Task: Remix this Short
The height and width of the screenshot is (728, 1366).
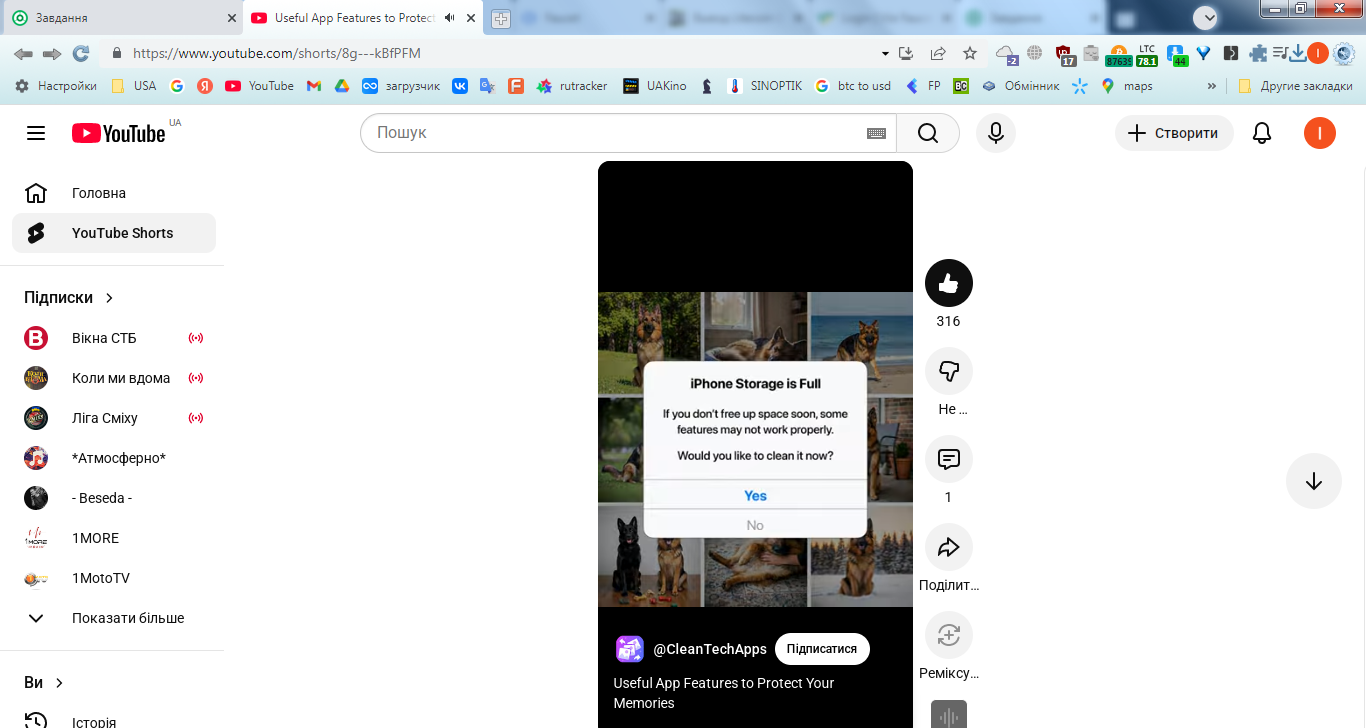Action: (949, 636)
